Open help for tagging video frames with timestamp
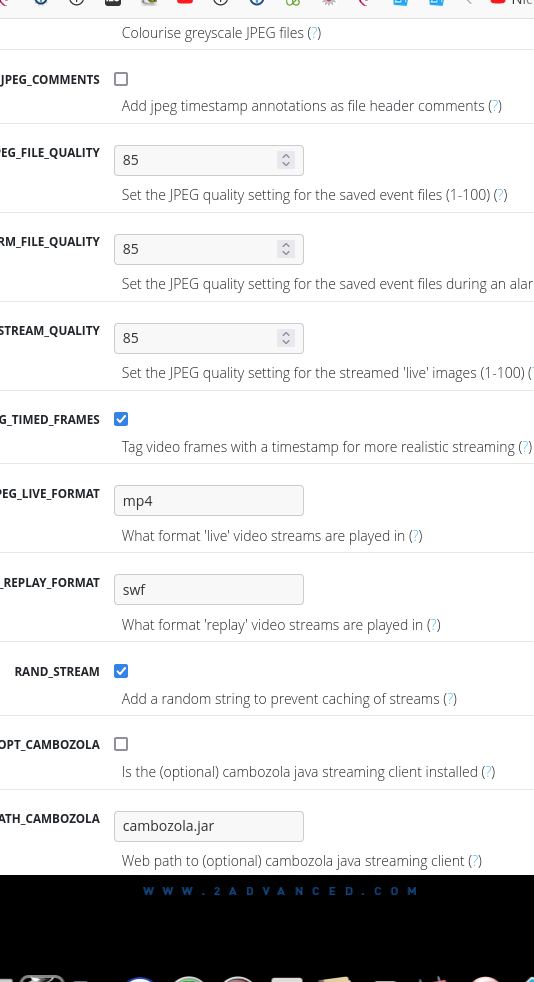The image size is (534, 982). [x=525, y=447]
